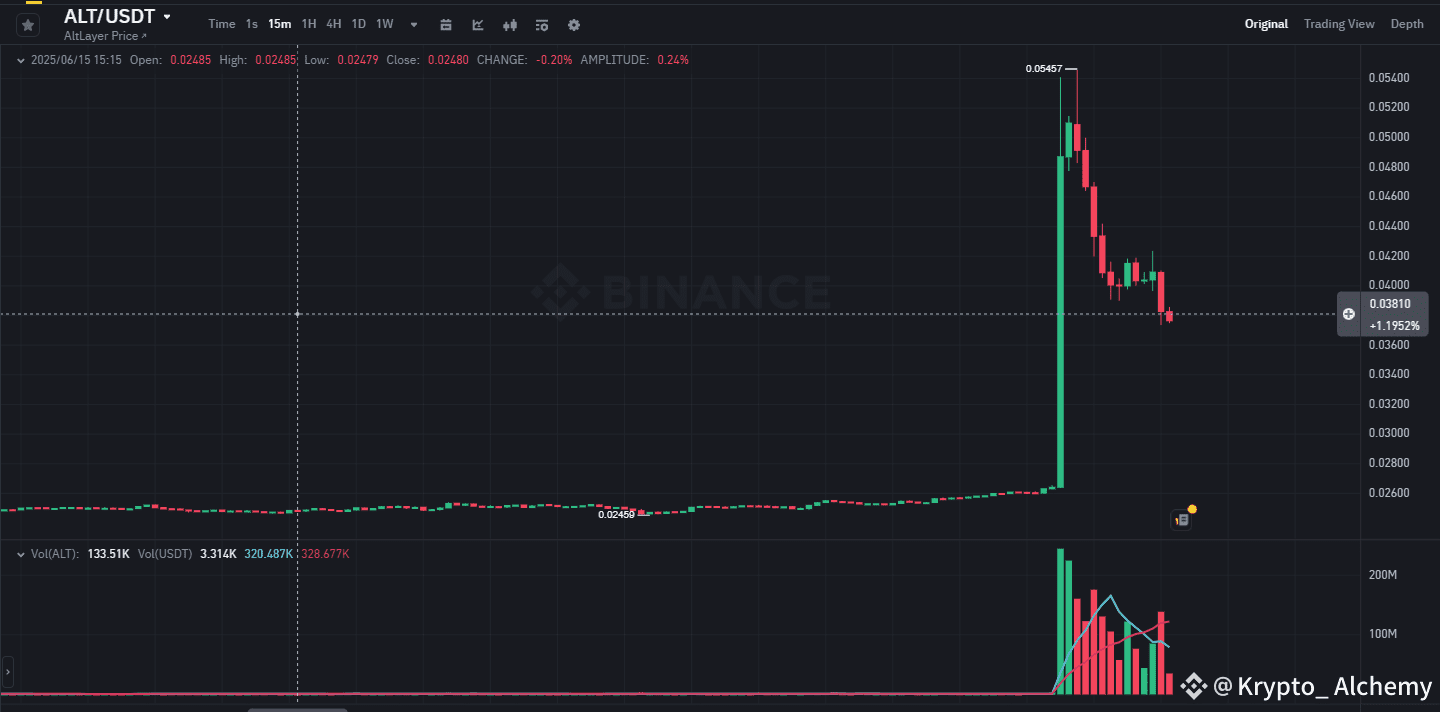Image resolution: width=1440 pixels, height=712 pixels.
Task: Click the CHANGE value -0.20%
Action: click(554, 60)
